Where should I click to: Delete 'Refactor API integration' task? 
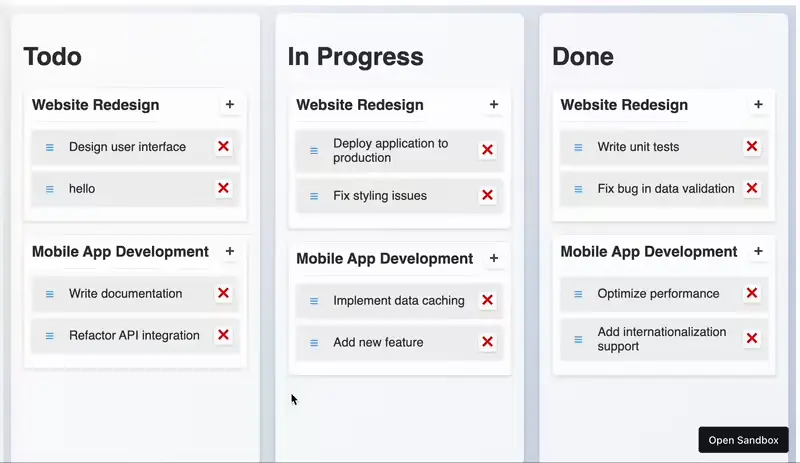tap(223, 335)
